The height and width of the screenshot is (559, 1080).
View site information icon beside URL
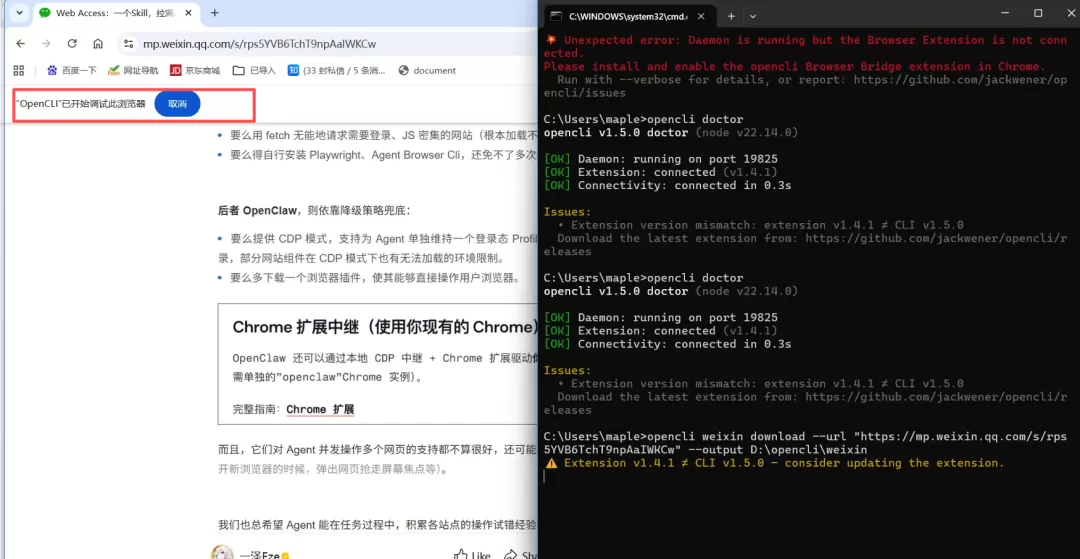click(128, 44)
